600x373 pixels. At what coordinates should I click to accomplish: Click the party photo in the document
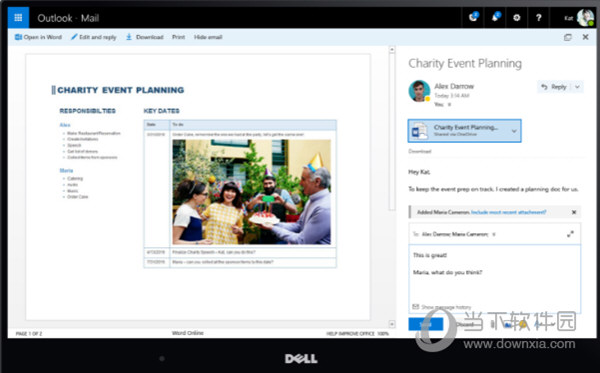click(x=252, y=192)
